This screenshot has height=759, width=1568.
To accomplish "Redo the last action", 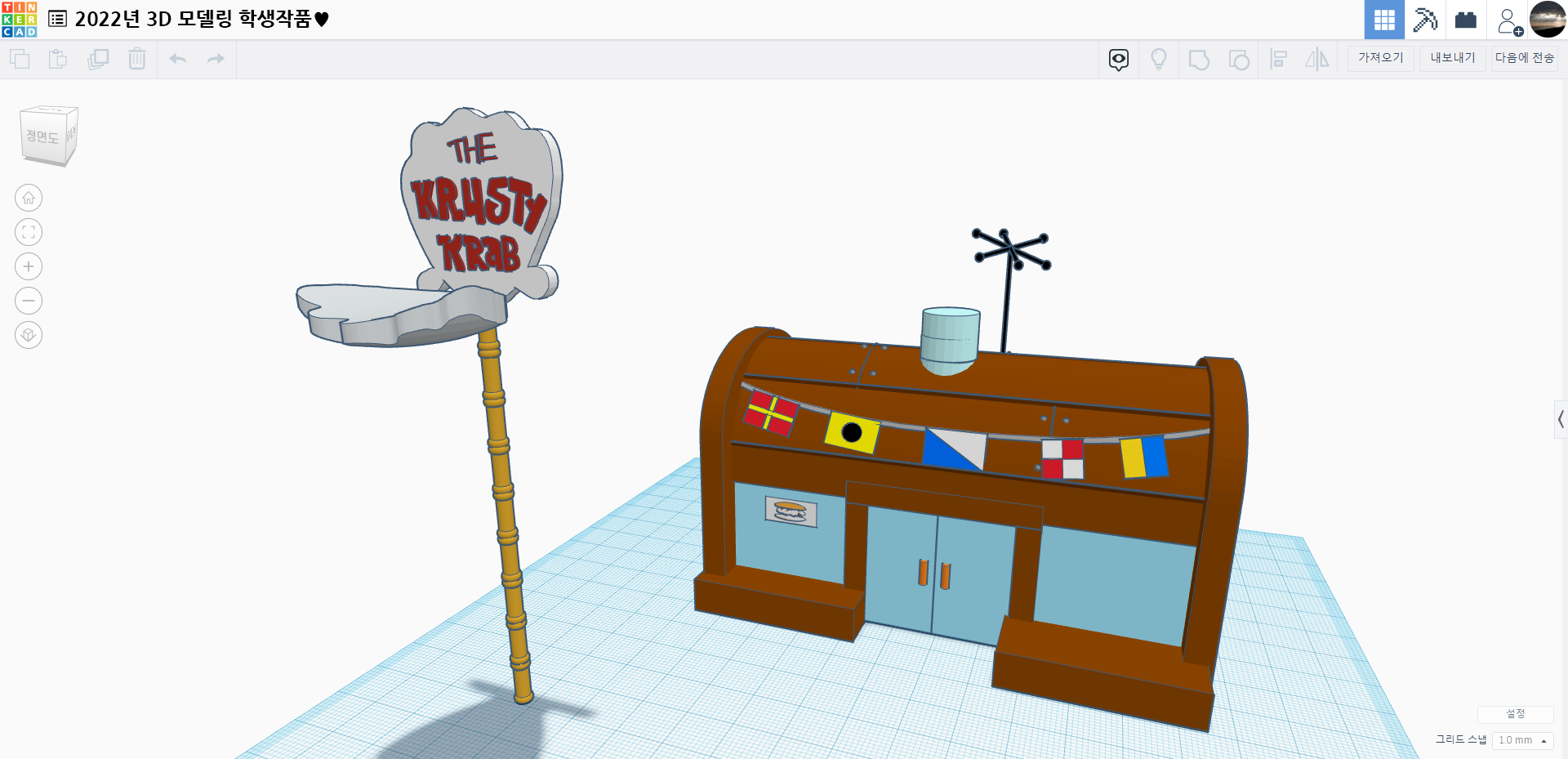I will point(216,59).
